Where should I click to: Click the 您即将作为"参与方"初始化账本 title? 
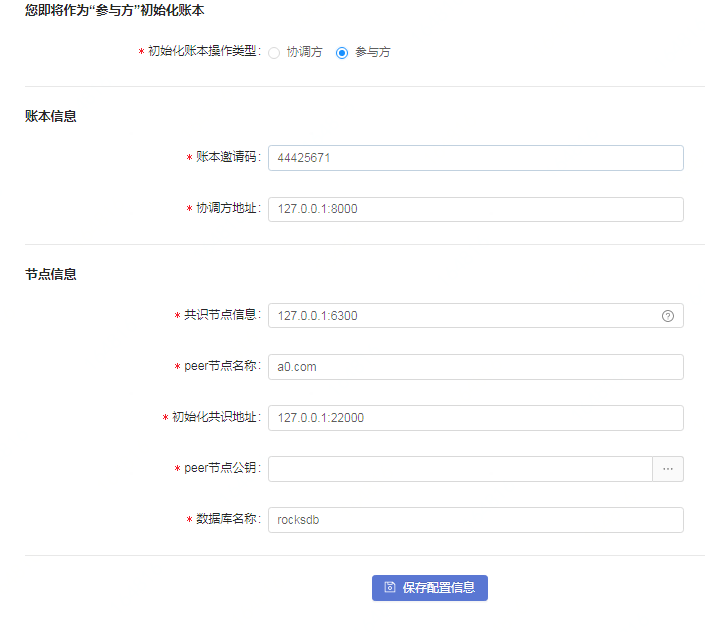[115, 10]
